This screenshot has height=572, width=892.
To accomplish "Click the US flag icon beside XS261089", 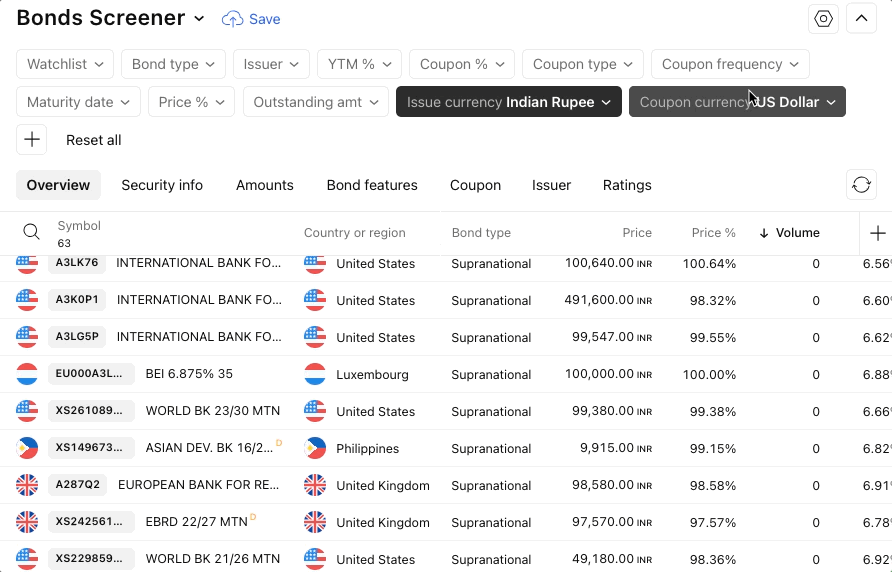I will (x=27, y=411).
